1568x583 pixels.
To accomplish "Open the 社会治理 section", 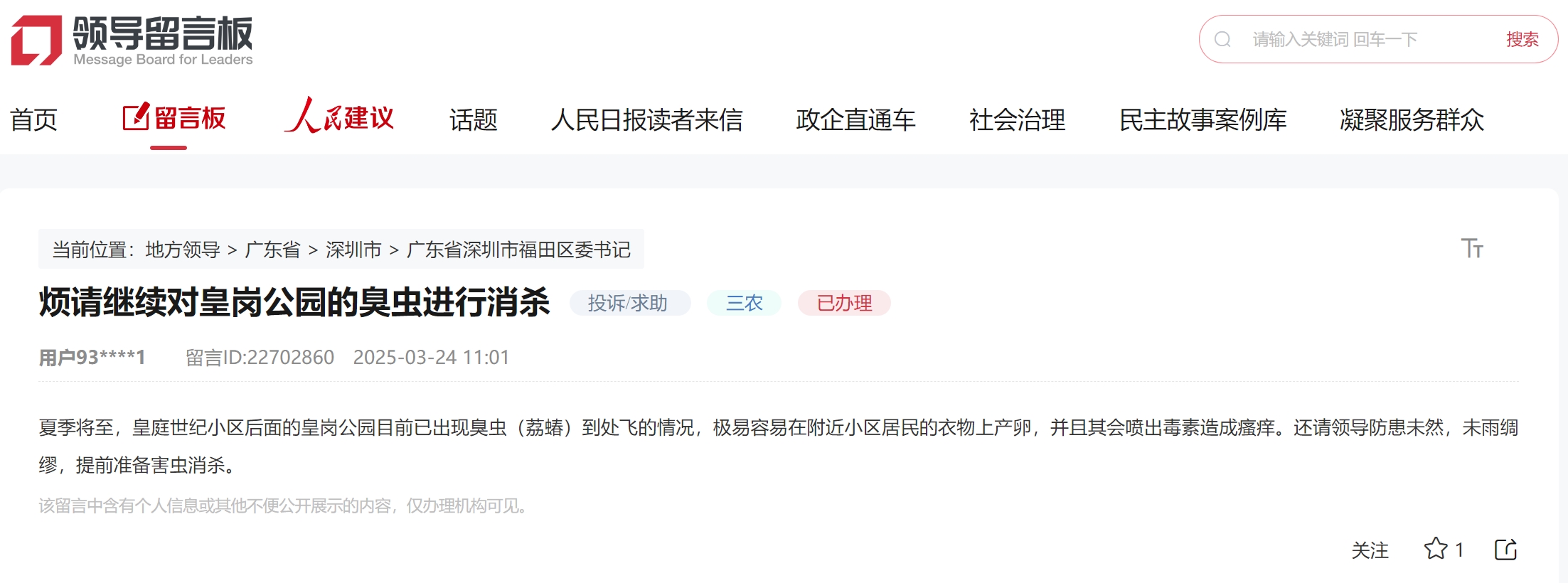I will 1017,119.
